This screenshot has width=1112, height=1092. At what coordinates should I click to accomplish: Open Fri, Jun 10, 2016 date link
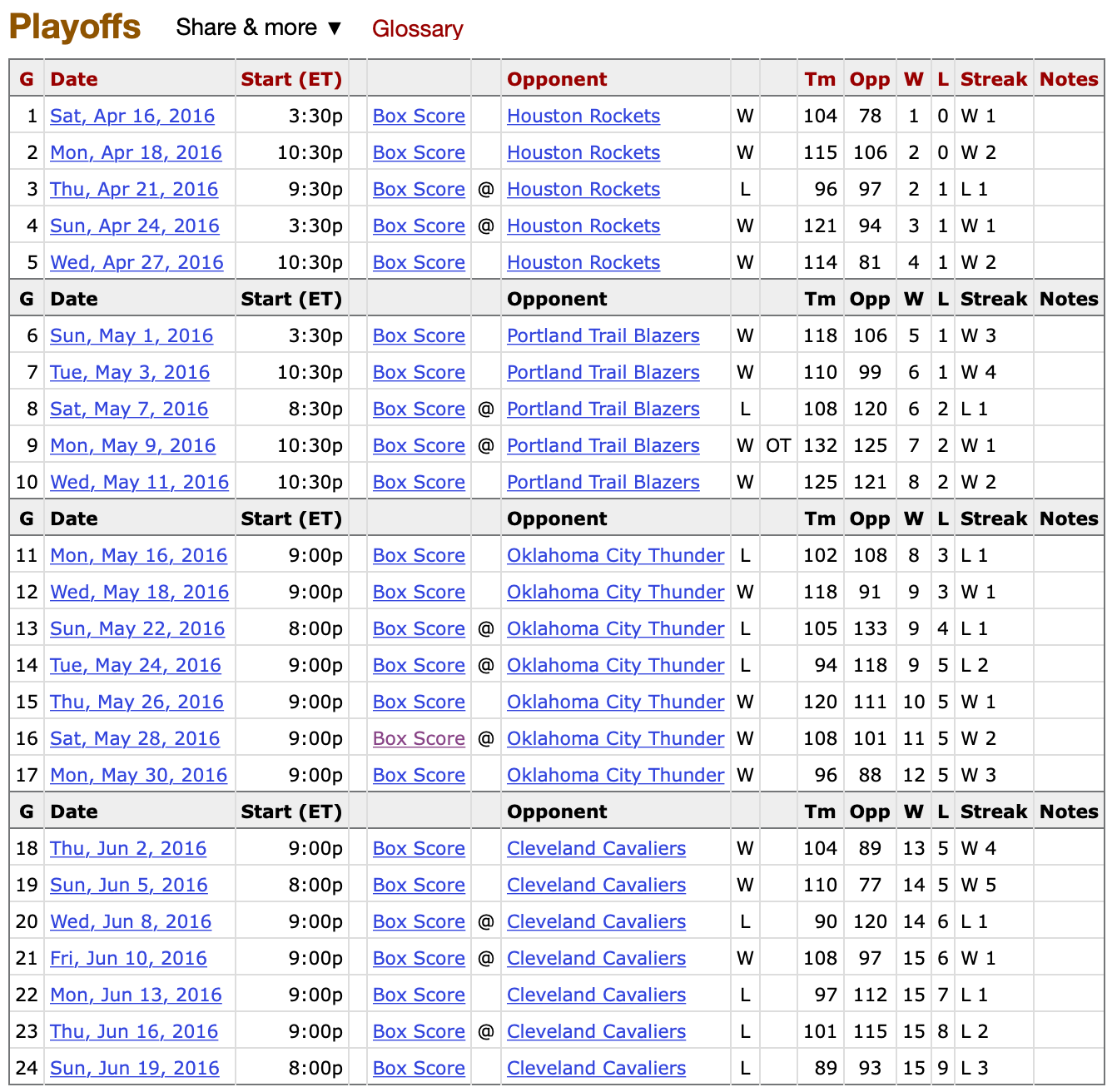[128, 958]
